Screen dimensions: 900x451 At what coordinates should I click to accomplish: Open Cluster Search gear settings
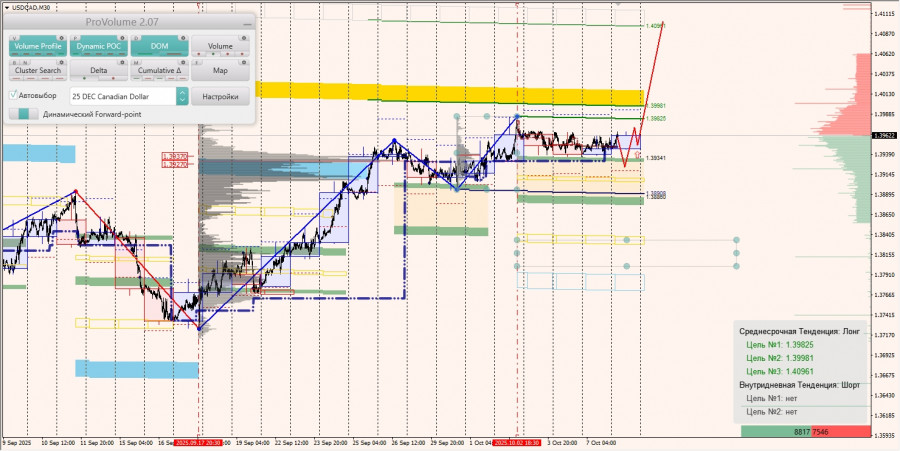click(x=61, y=62)
